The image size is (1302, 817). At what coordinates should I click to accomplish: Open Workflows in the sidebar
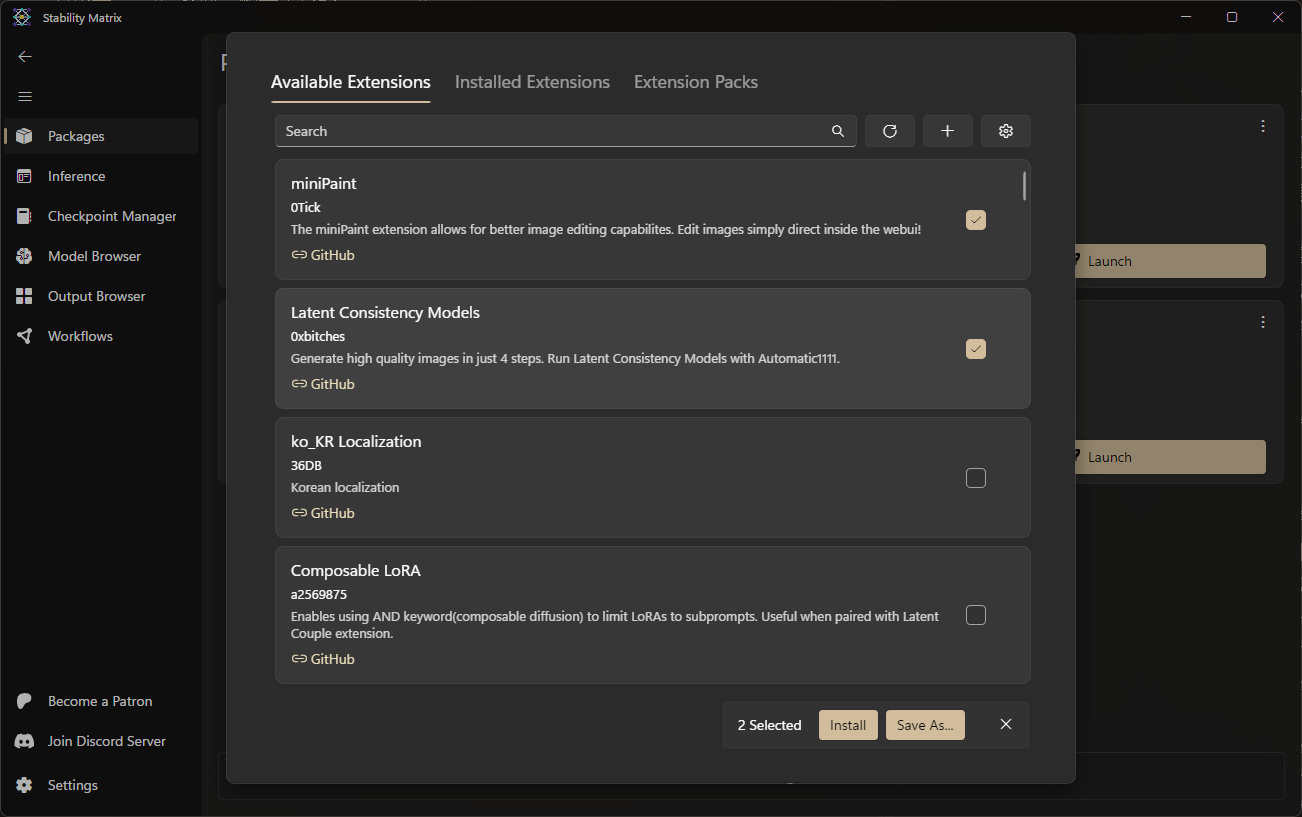pos(100,336)
